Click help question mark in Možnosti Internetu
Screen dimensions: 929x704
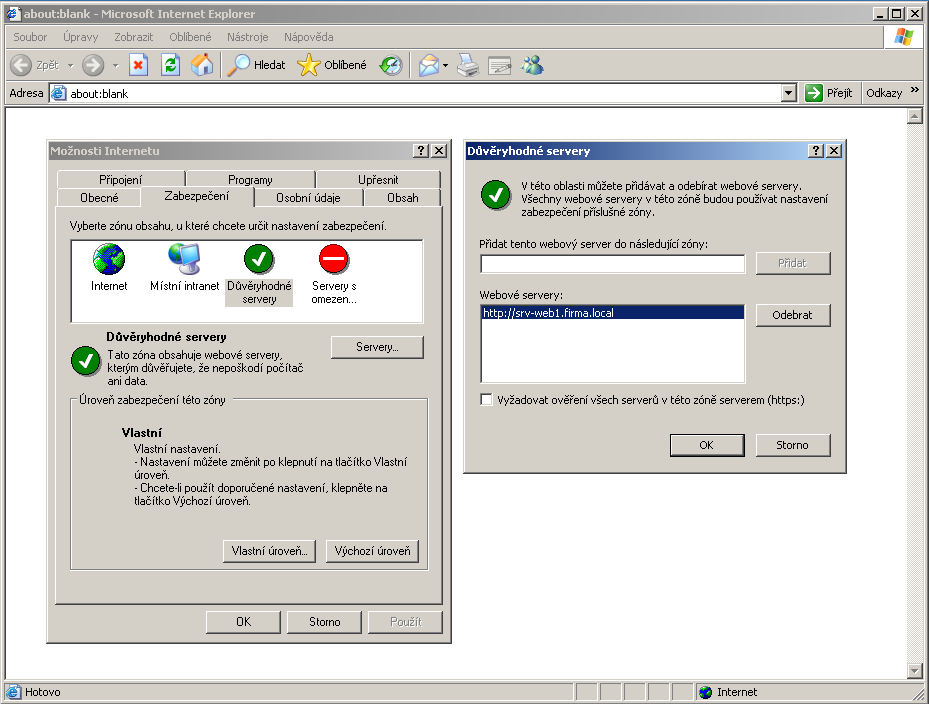tap(421, 151)
